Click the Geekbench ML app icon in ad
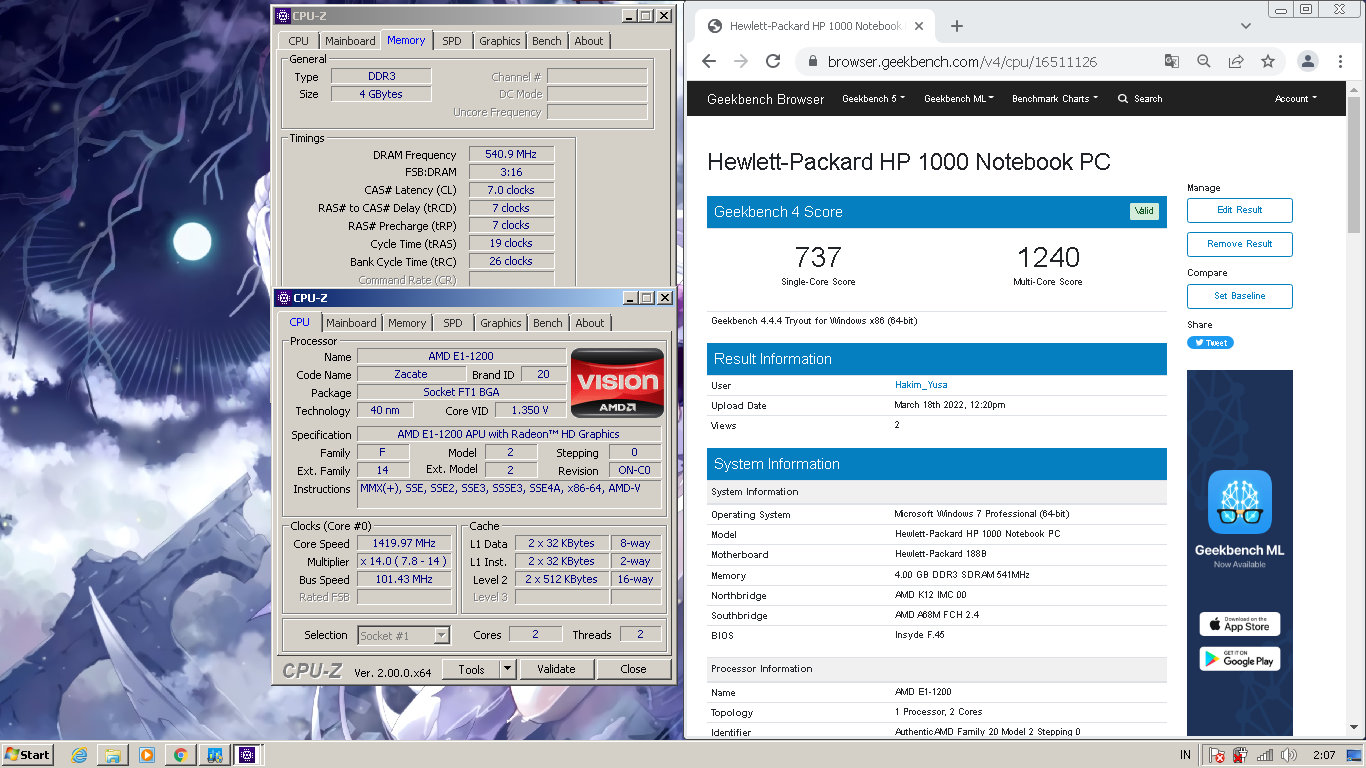 click(x=1239, y=502)
